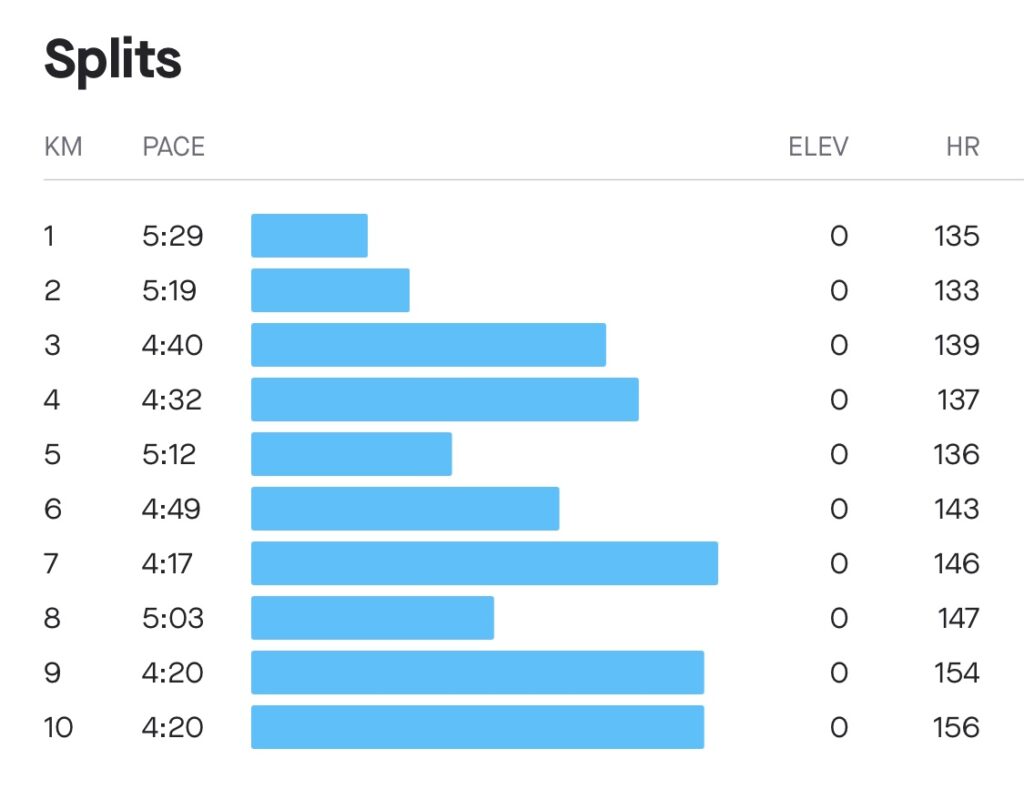The image size is (1024, 789).
Task: Click the PACE column header
Action: coord(173,147)
